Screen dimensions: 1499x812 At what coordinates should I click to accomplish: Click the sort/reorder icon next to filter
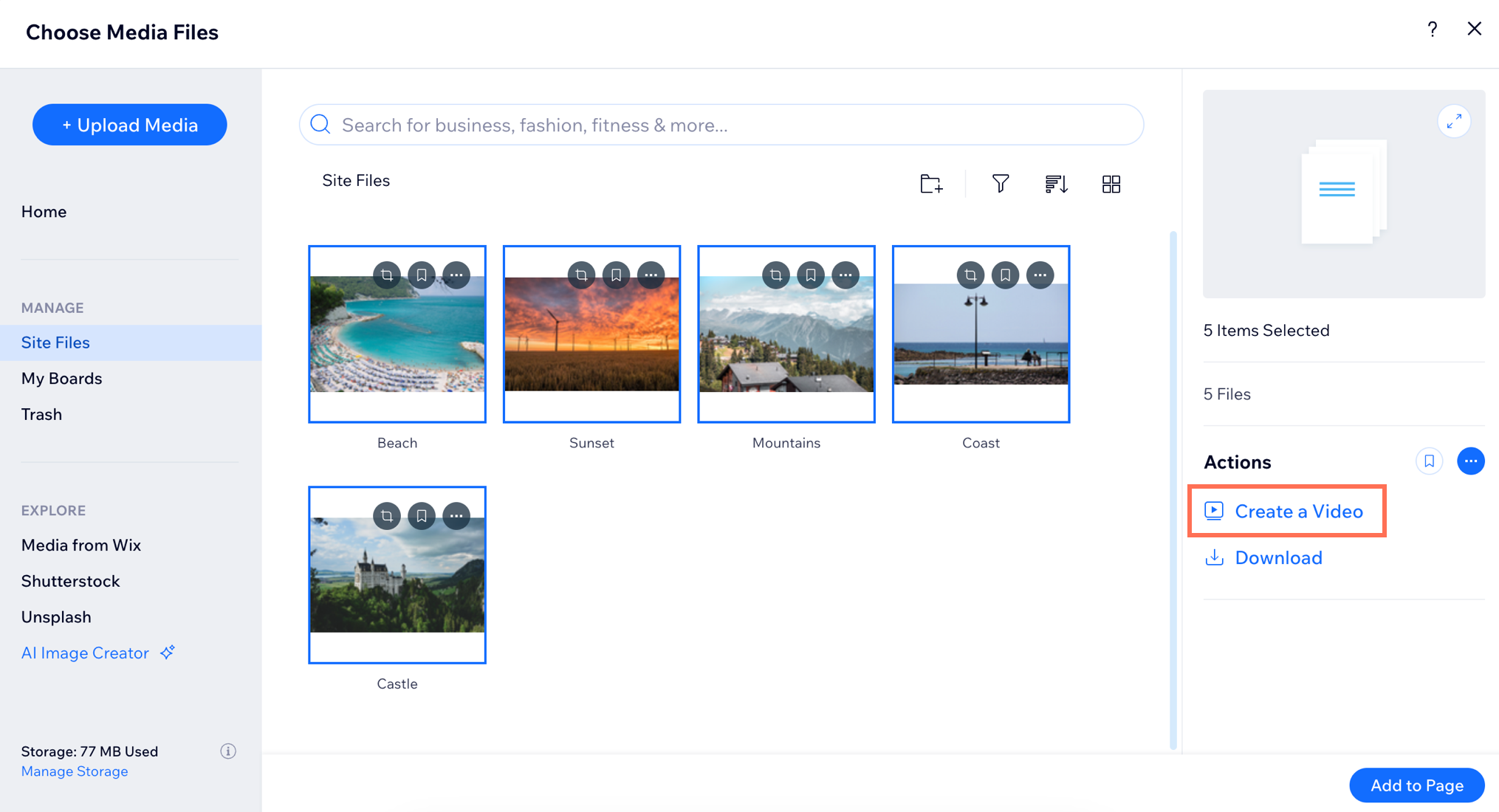click(x=1056, y=183)
